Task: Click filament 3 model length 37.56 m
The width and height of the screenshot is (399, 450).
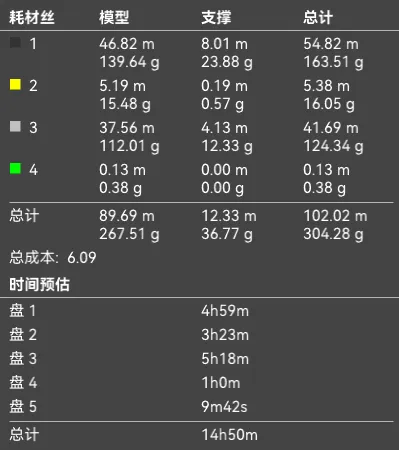Action: 127,128
